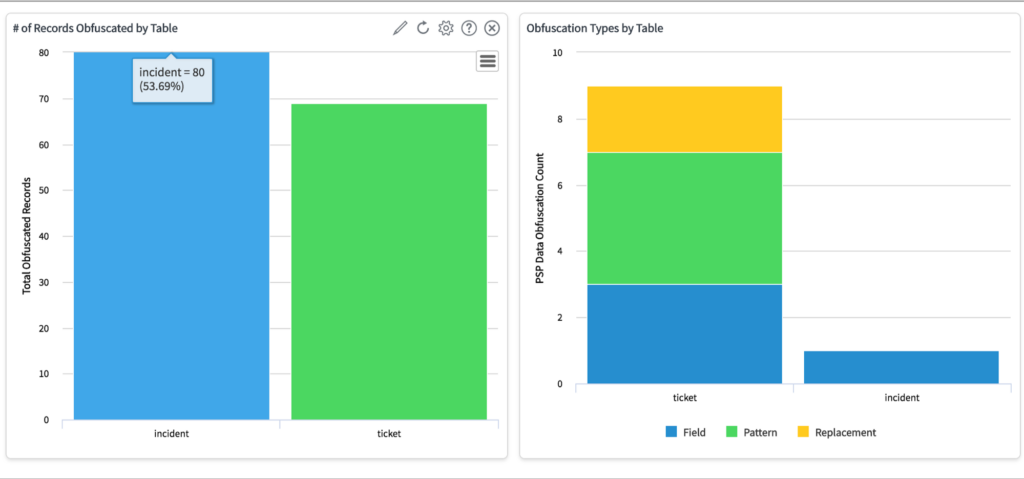This screenshot has width=1024, height=479.
Task: Click the 'ticket' x-axis label in left chart
Action: (389, 433)
